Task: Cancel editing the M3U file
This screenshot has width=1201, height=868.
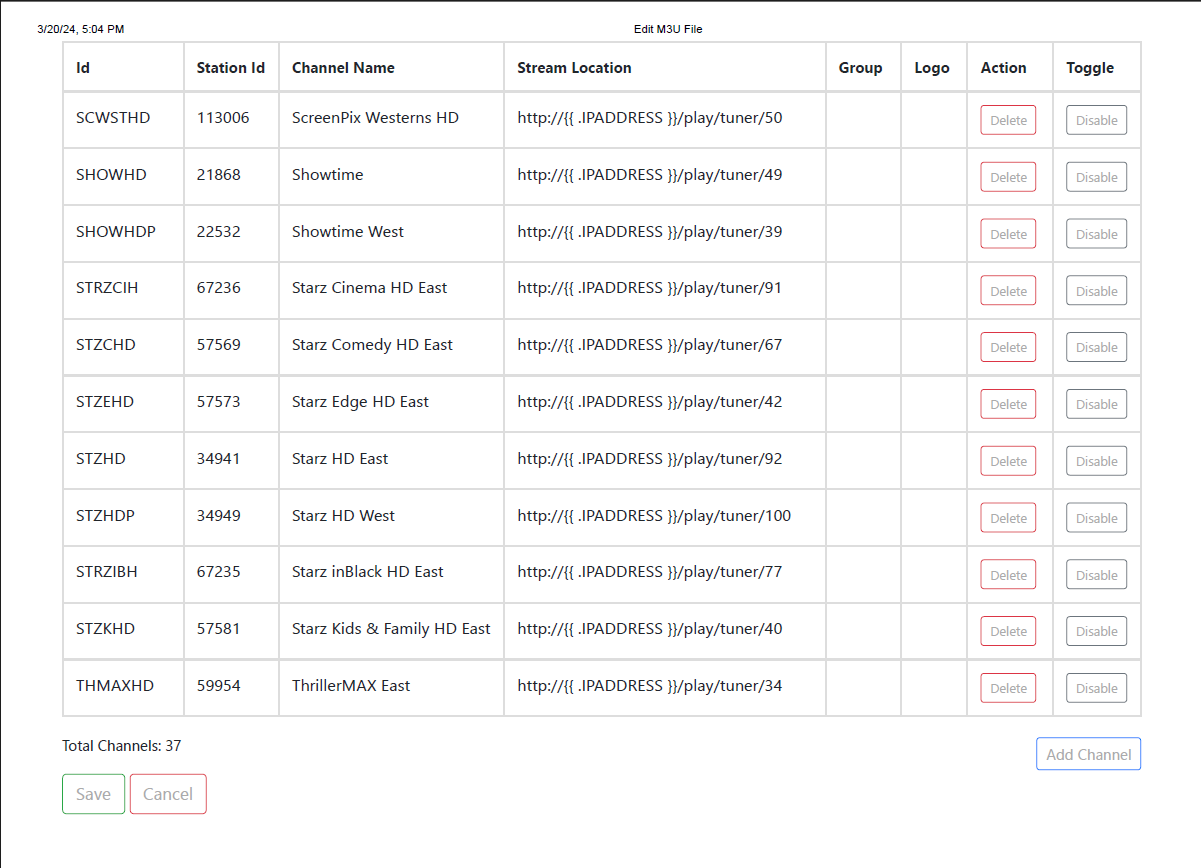Action: click(168, 794)
